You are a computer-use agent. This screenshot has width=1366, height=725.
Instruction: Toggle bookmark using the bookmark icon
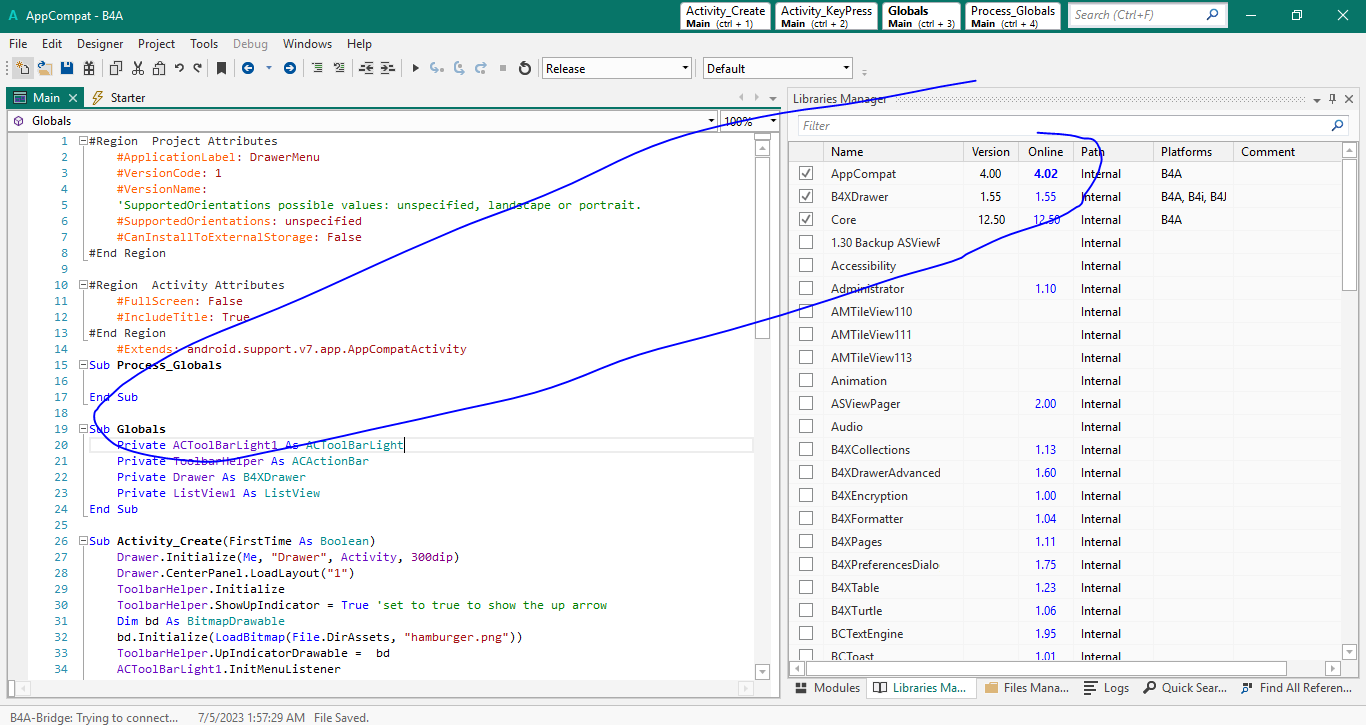coord(221,68)
